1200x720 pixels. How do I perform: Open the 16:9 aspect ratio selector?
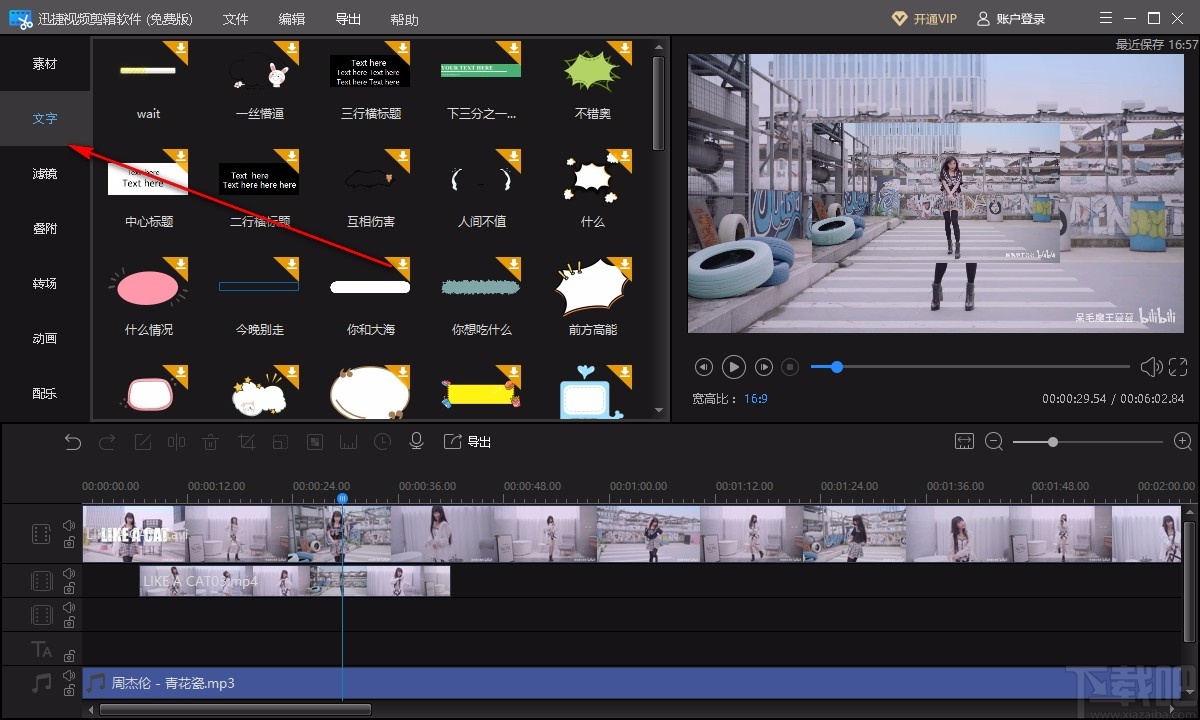click(755, 398)
